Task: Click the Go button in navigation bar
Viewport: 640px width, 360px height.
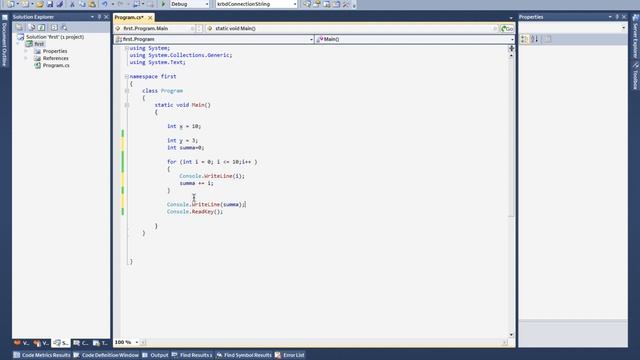Action: [507, 29]
